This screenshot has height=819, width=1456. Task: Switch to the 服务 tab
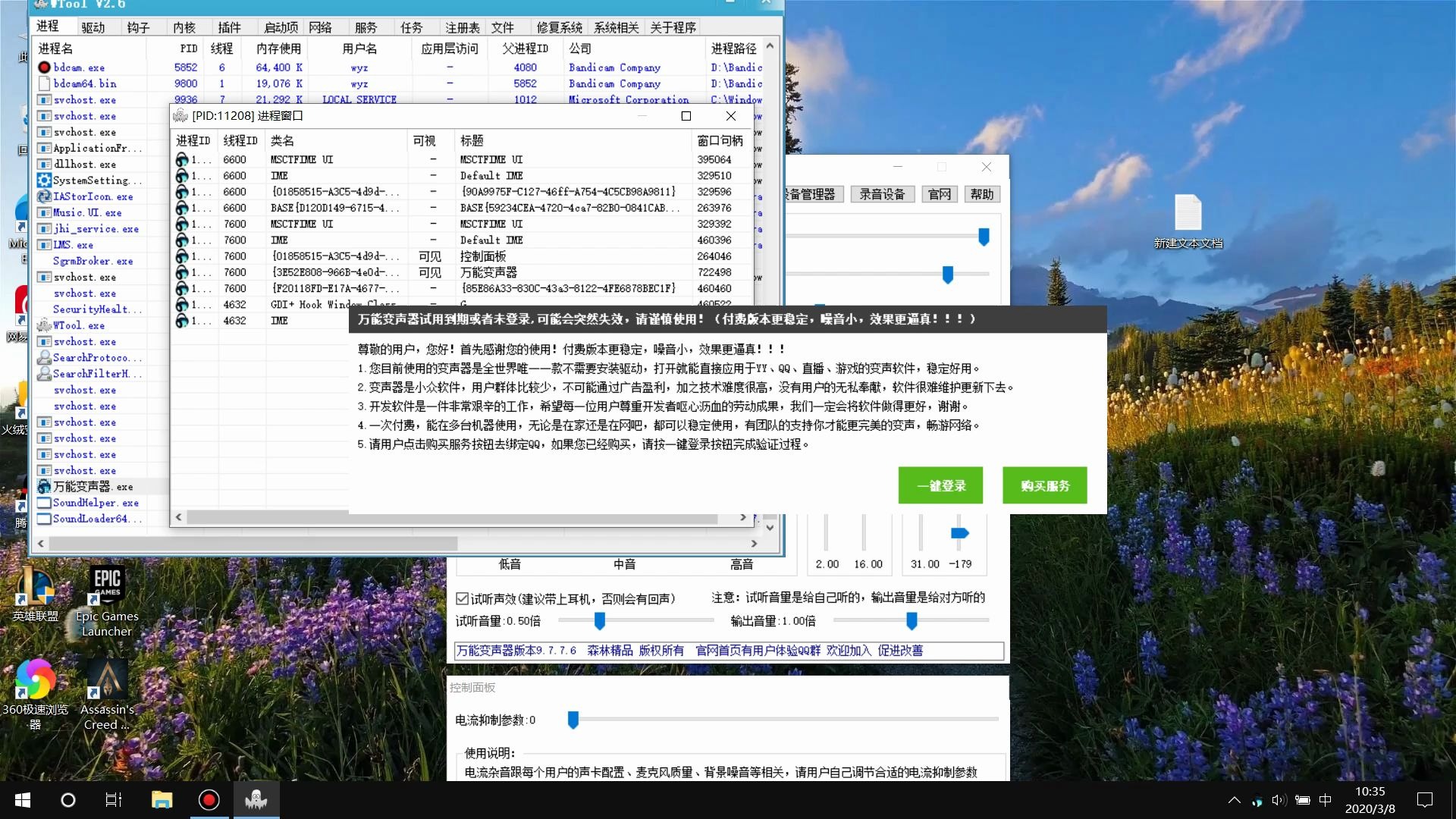click(x=366, y=27)
